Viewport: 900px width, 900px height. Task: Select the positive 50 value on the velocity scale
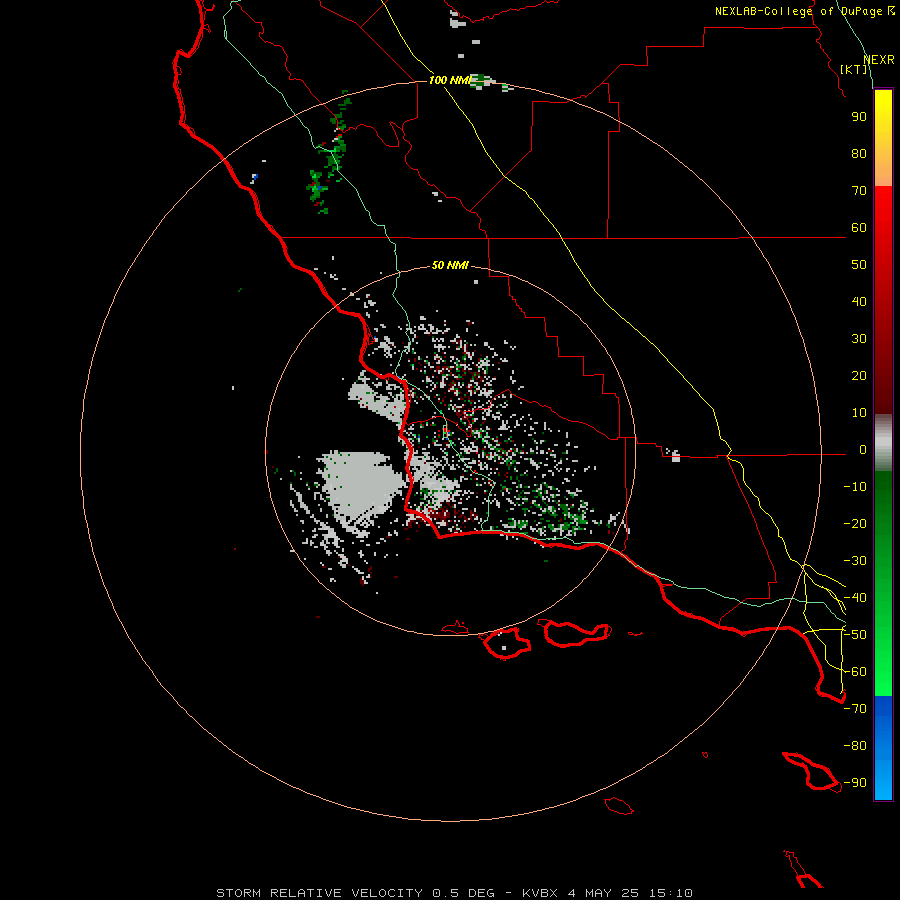(x=859, y=265)
